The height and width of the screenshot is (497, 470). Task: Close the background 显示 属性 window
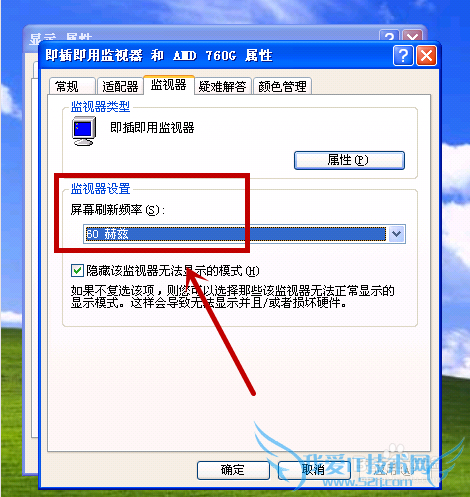(413, 36)
